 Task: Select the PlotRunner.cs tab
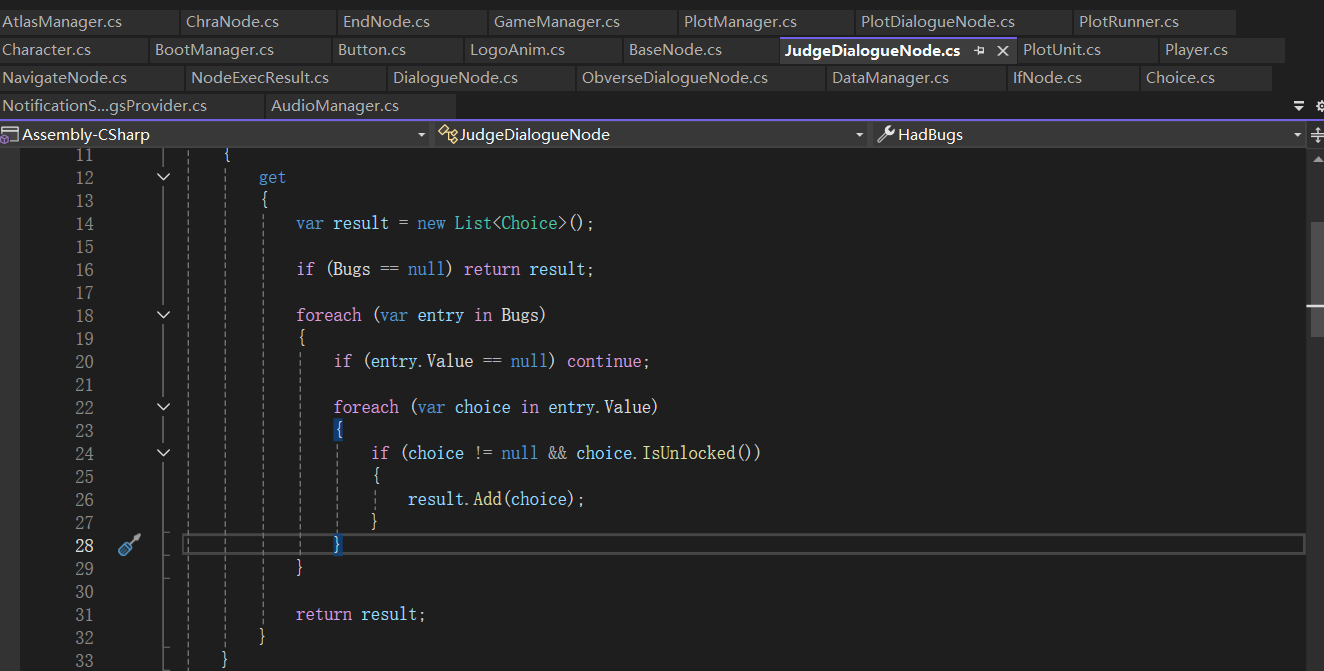[x=1128, y=22]
